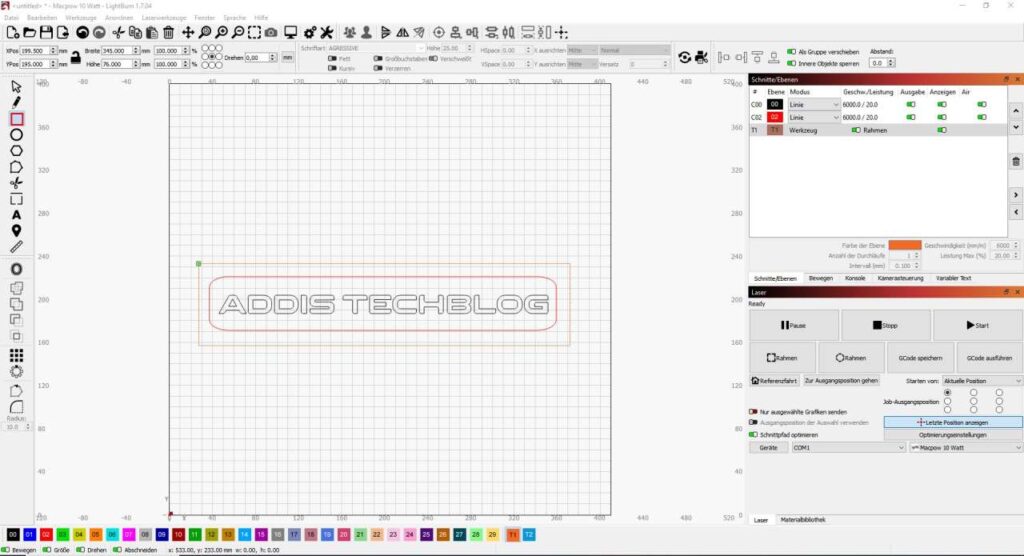Enable 'Nur ausgewählte Grafiken senden'
Viewport: 1024px width, 556px height.
(753, 412)
